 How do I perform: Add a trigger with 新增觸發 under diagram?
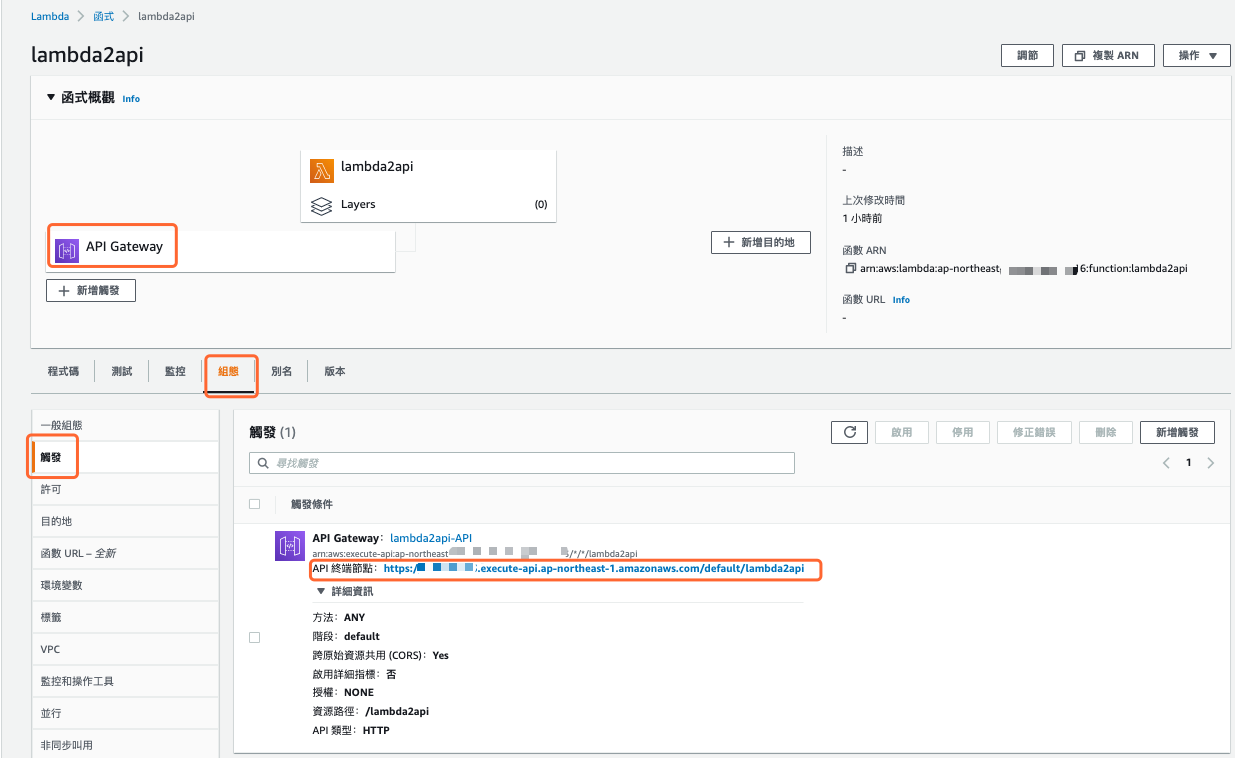(91, 290)
